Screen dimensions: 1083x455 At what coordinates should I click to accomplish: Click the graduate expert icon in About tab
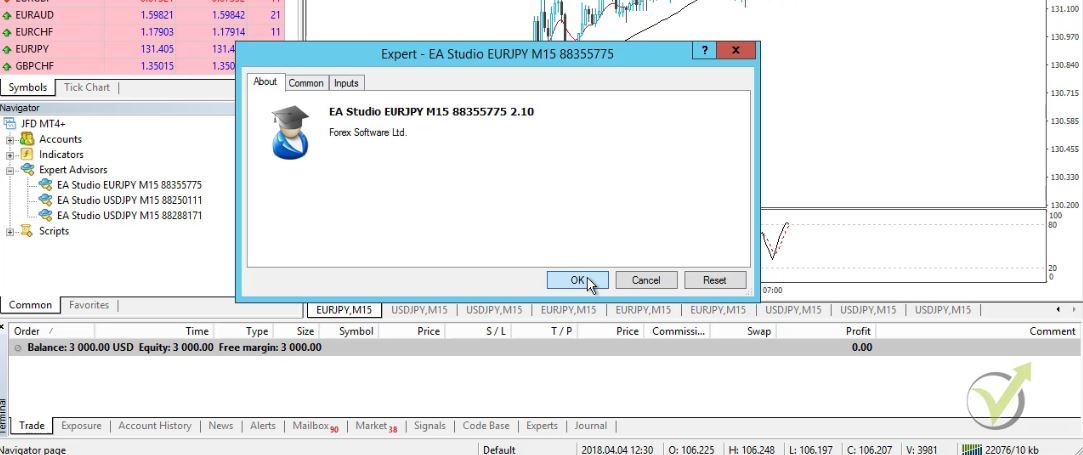(x=290, y=133)
